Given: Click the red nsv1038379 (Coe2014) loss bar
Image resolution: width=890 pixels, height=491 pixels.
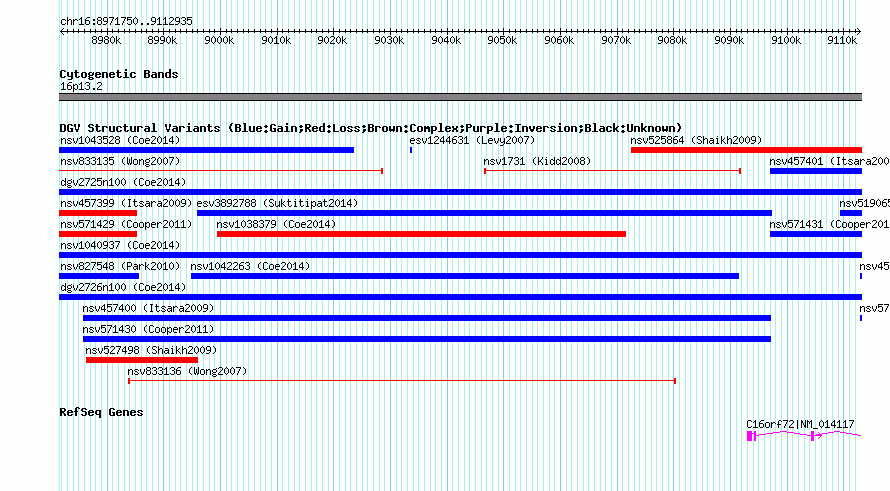Looking at the screenshot, I should [421, 234].
